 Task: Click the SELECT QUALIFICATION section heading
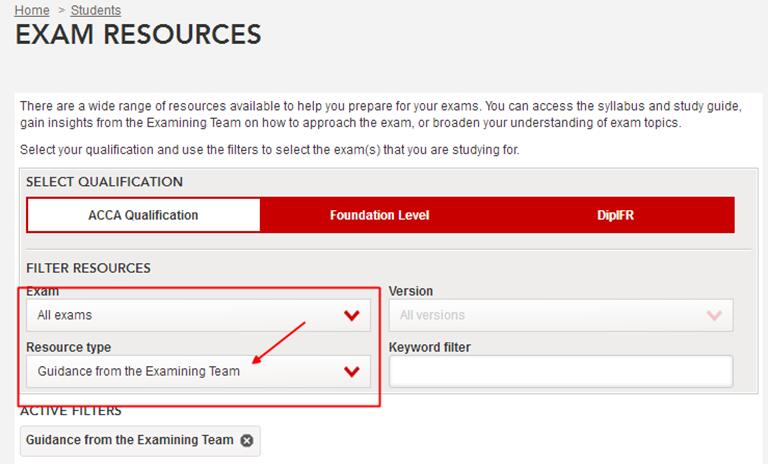coord(104,182)
